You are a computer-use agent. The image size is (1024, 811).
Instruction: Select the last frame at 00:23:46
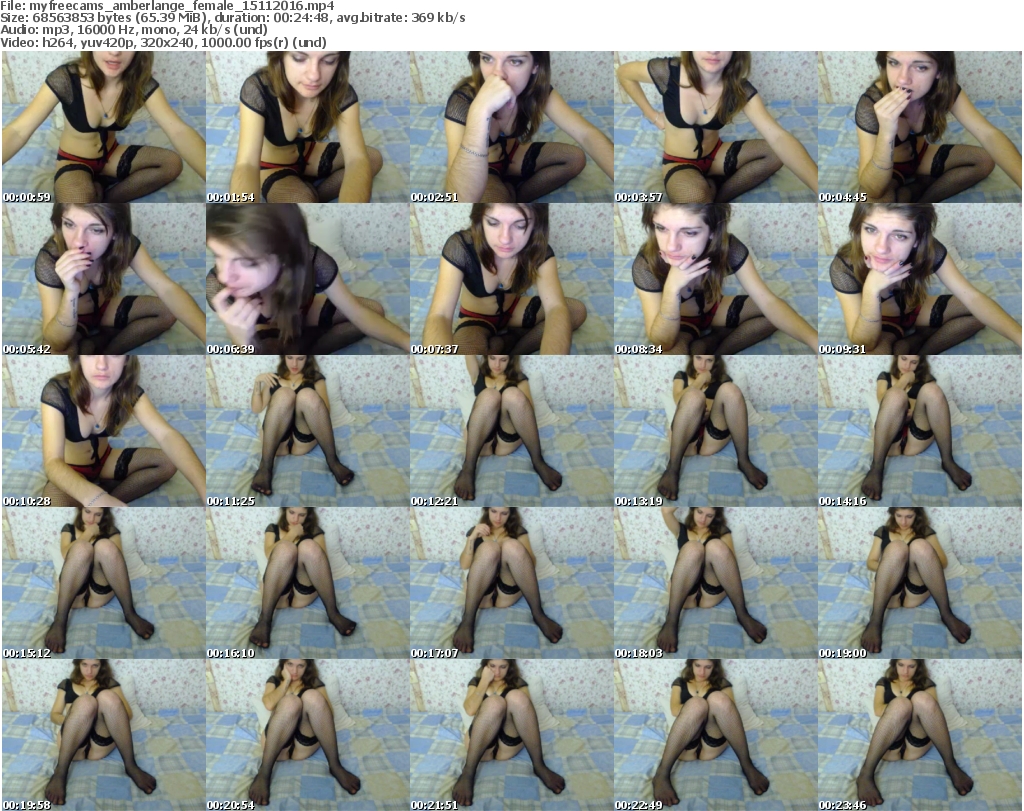pos(920,735)
